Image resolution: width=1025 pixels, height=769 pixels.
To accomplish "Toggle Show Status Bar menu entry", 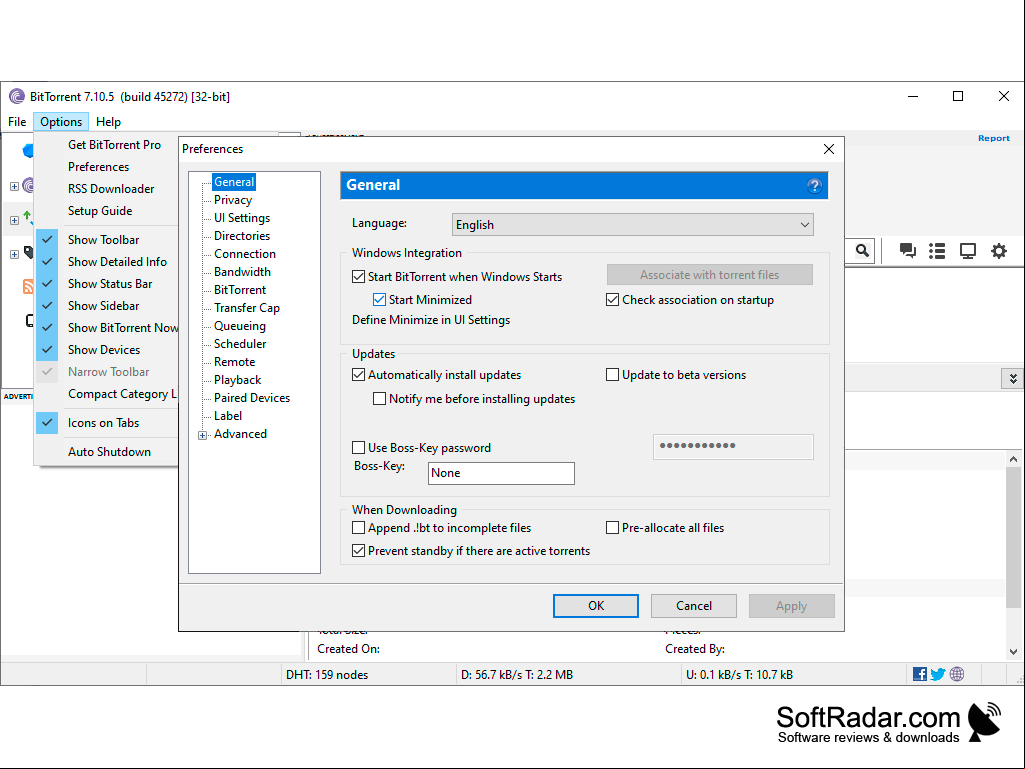I will point(110,284).
